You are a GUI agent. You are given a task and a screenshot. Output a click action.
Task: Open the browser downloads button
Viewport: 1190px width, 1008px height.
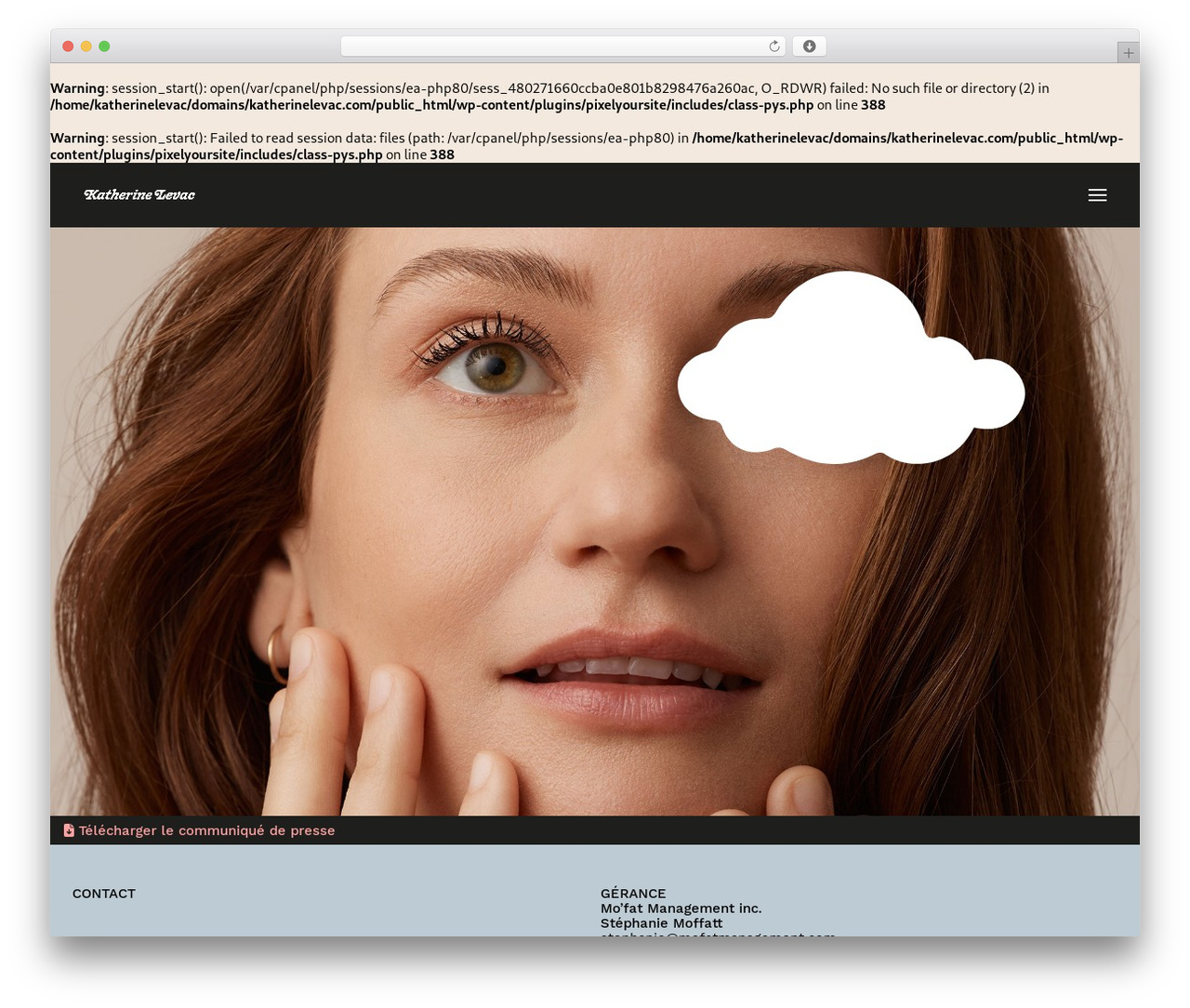click(x=810, y=46)
